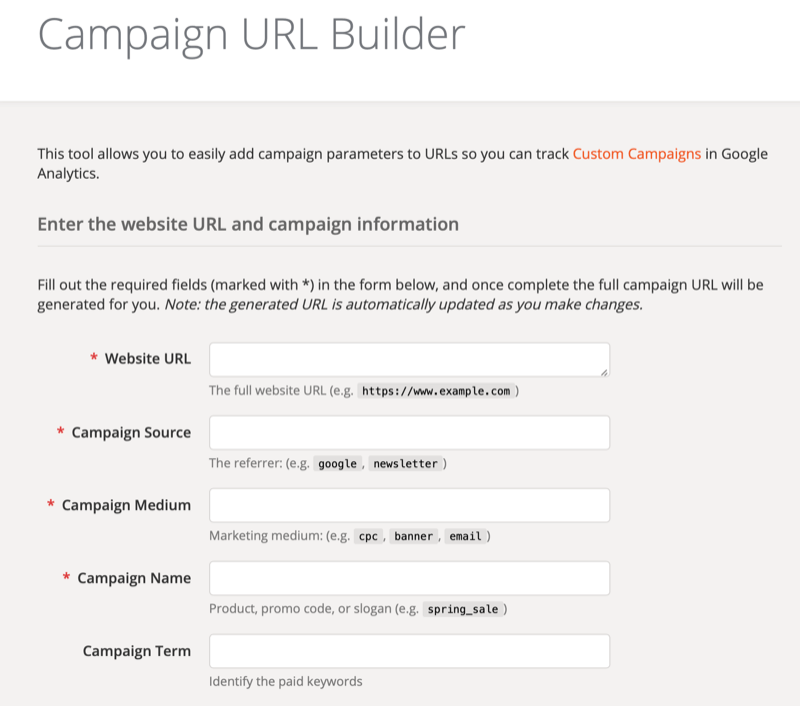Click the Website URL label
800x706 pixels.
point(147,359)
